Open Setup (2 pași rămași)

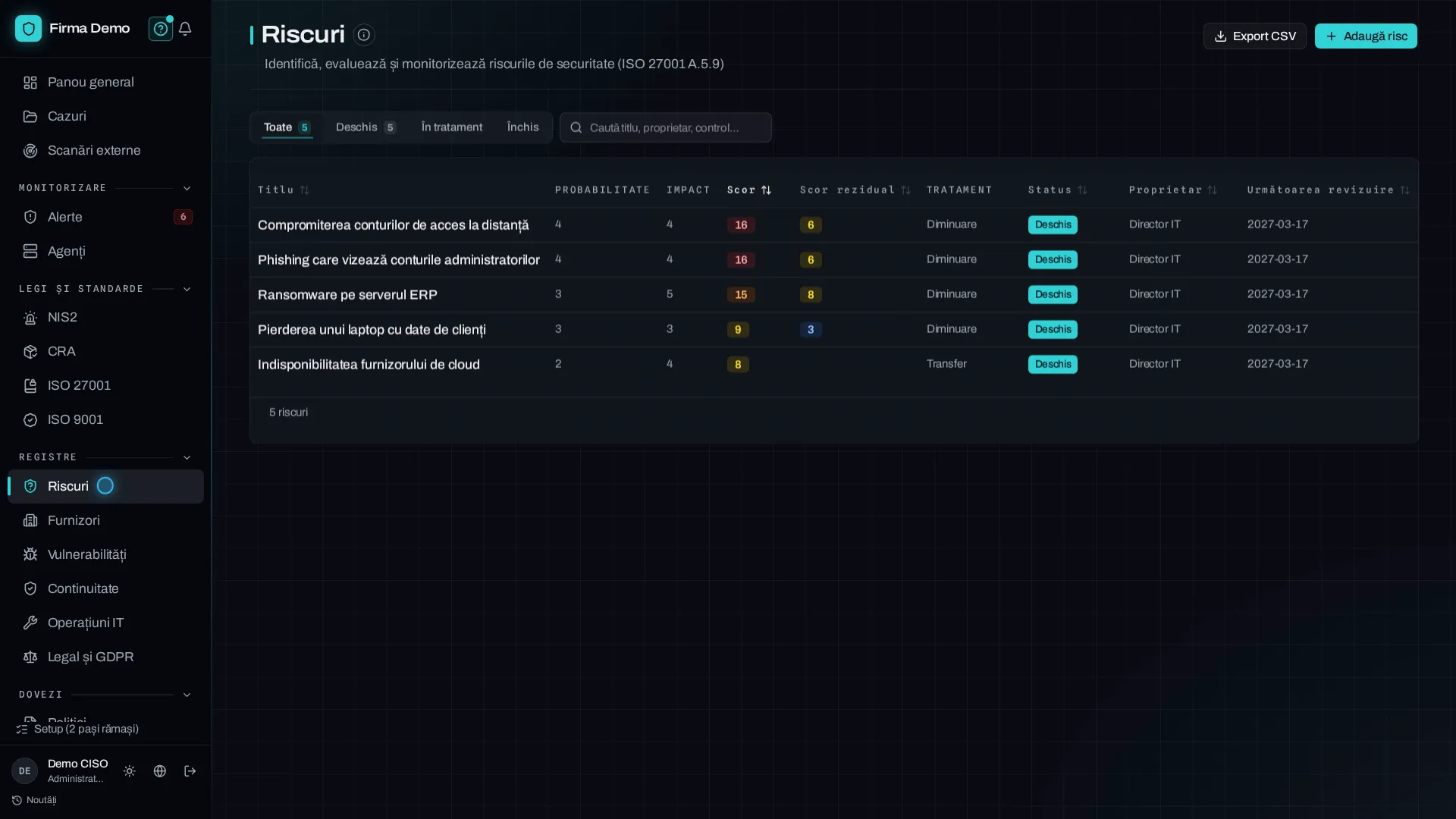click(77, 729)
